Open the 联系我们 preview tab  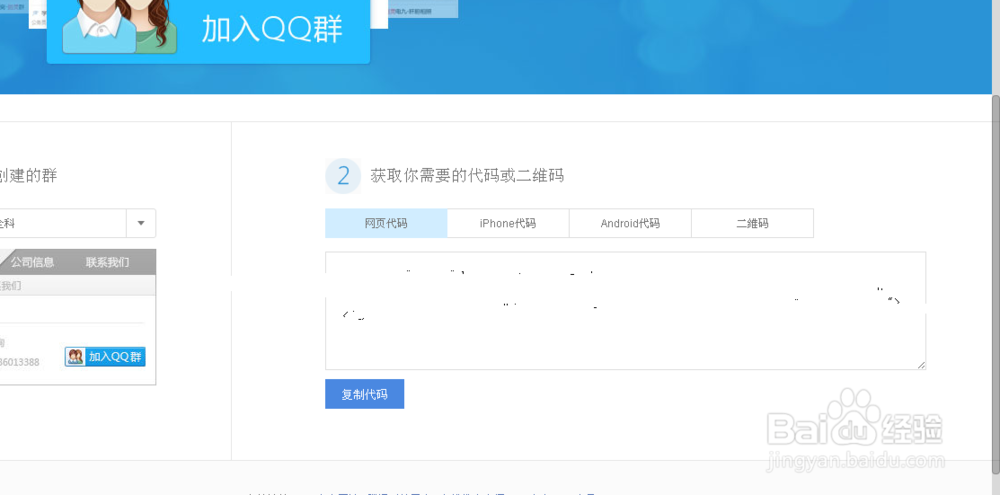coord(108,262)
